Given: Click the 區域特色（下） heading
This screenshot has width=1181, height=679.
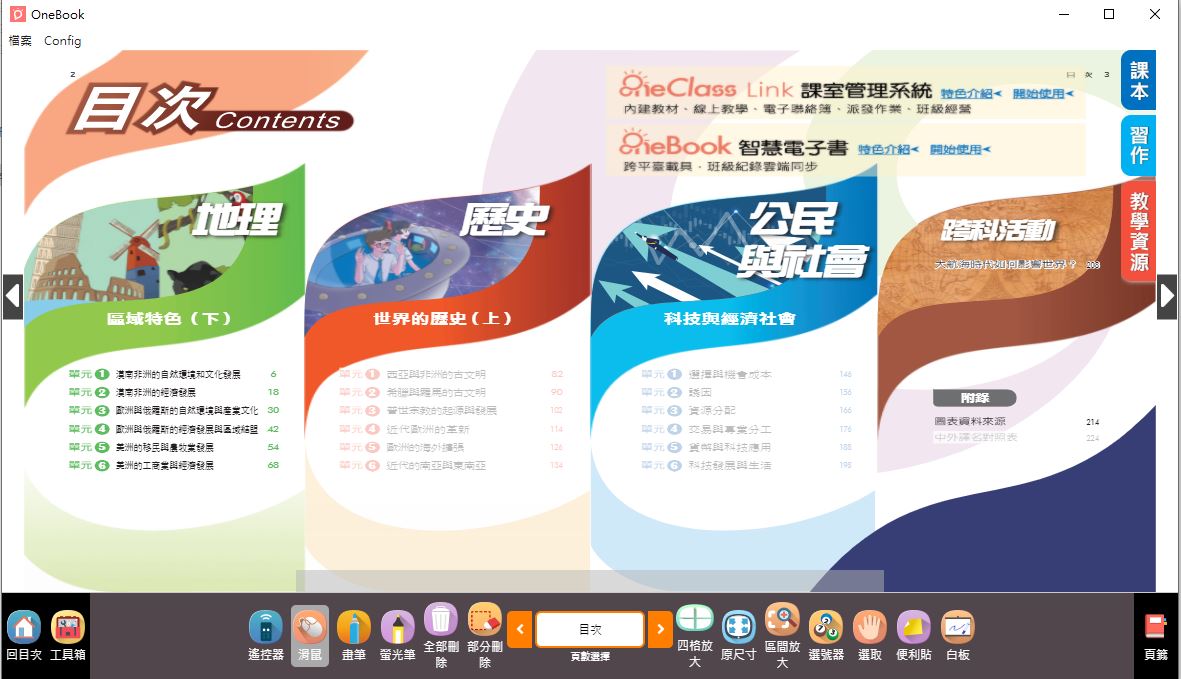Looking at the screenshot, I should 169,318.
